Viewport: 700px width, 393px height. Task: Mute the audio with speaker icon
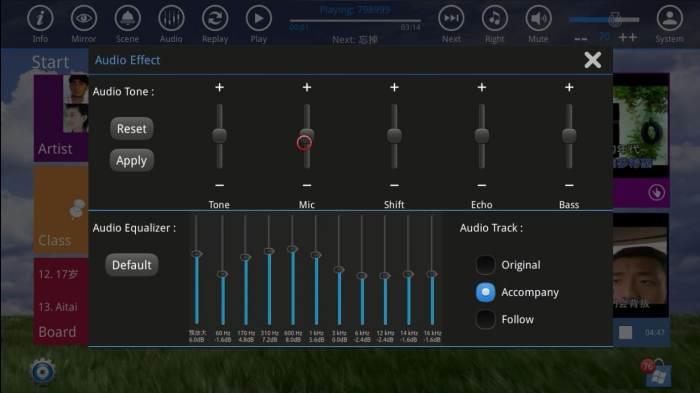[538, 19]
